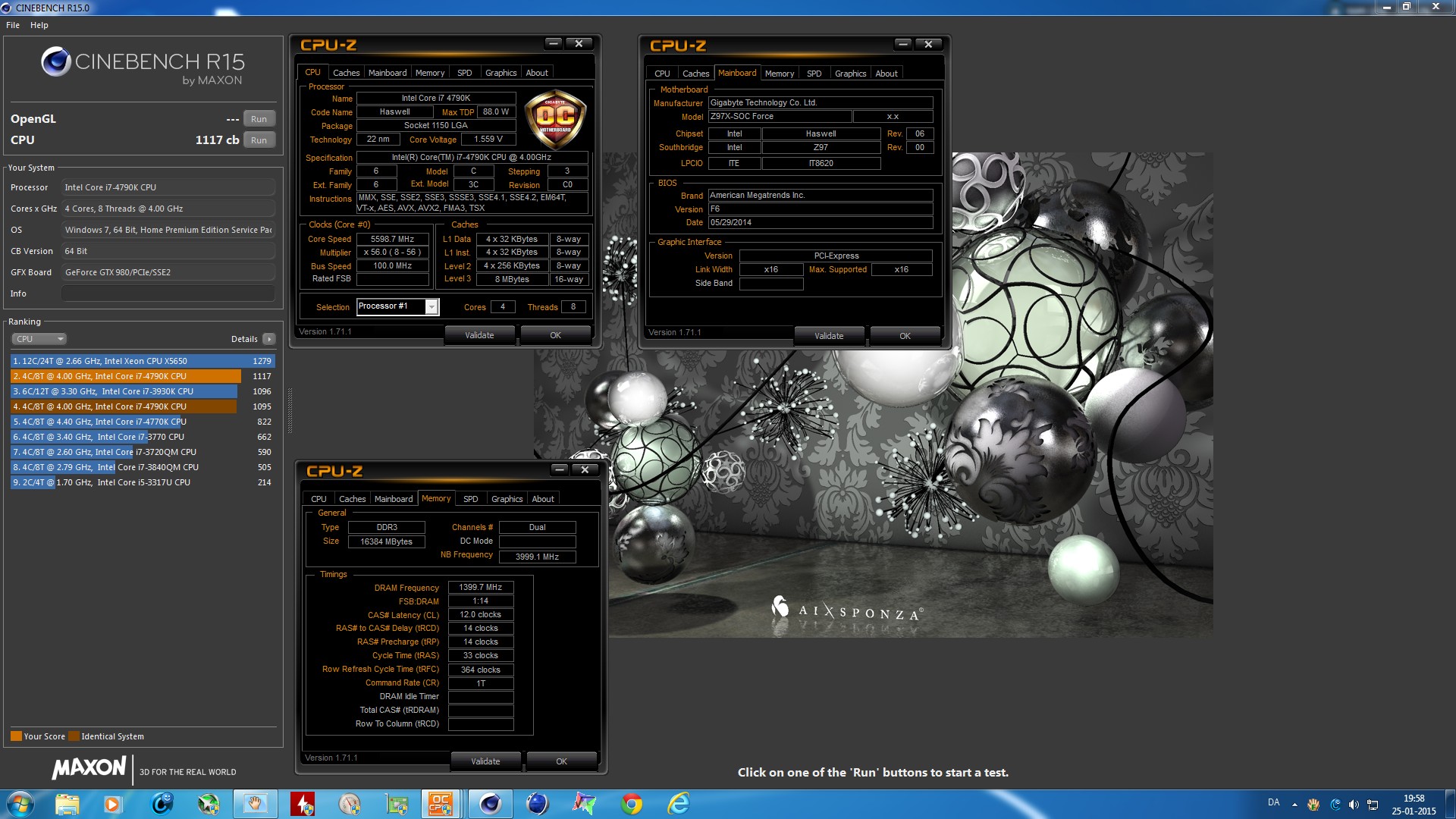Select ranking row i7-4770K CPU
The width and height of the screenshot is (1456, 819).
pos(143,422)
